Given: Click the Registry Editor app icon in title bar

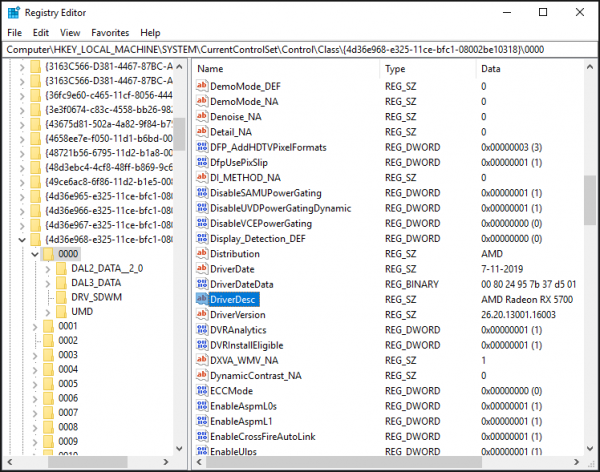Looking at the screenshot, I should point(14,12).
